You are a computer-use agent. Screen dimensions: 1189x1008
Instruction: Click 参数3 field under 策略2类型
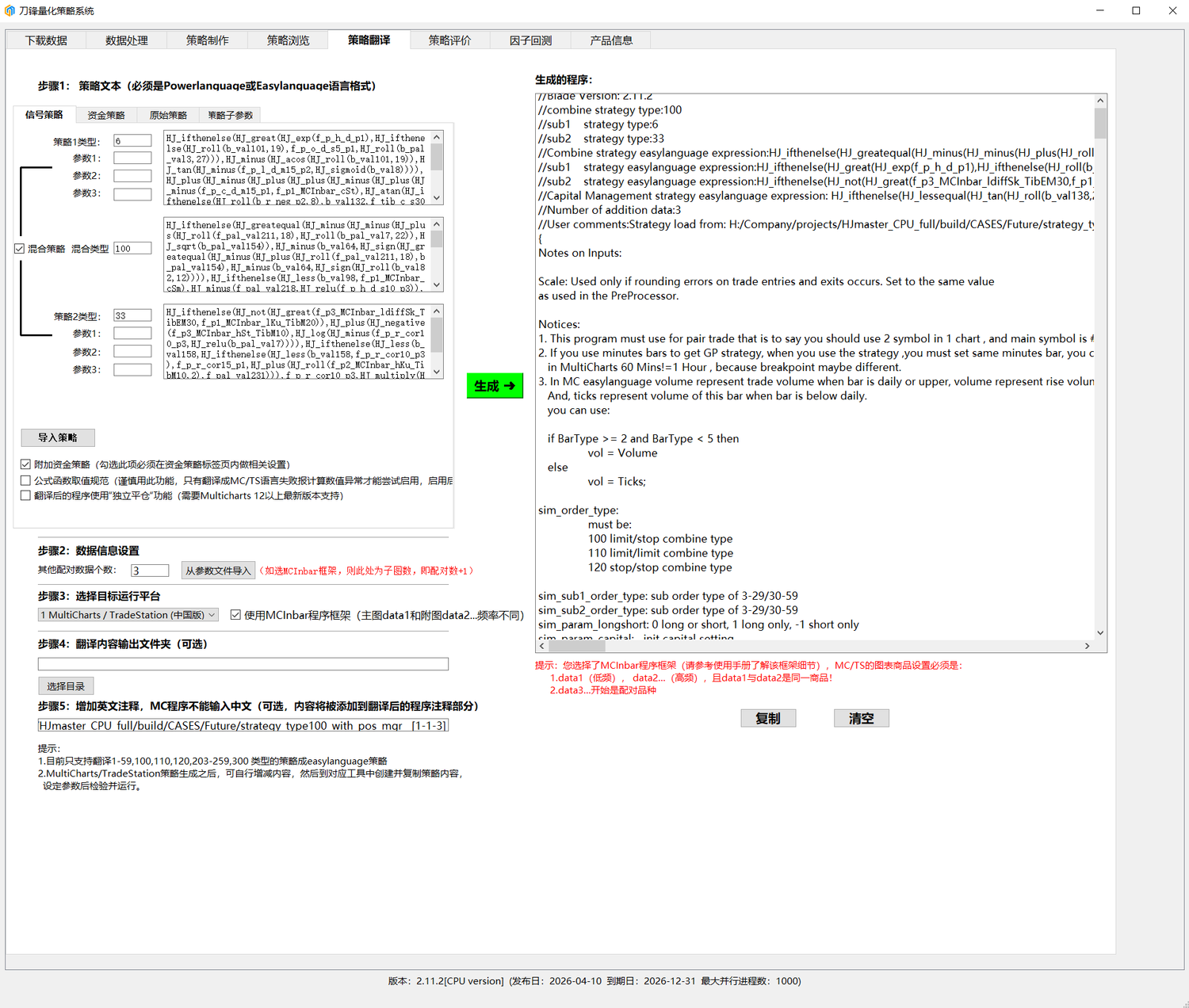(132, 370)
